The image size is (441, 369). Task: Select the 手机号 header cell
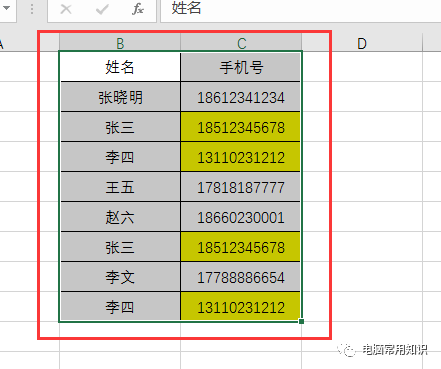click(241, 67)
